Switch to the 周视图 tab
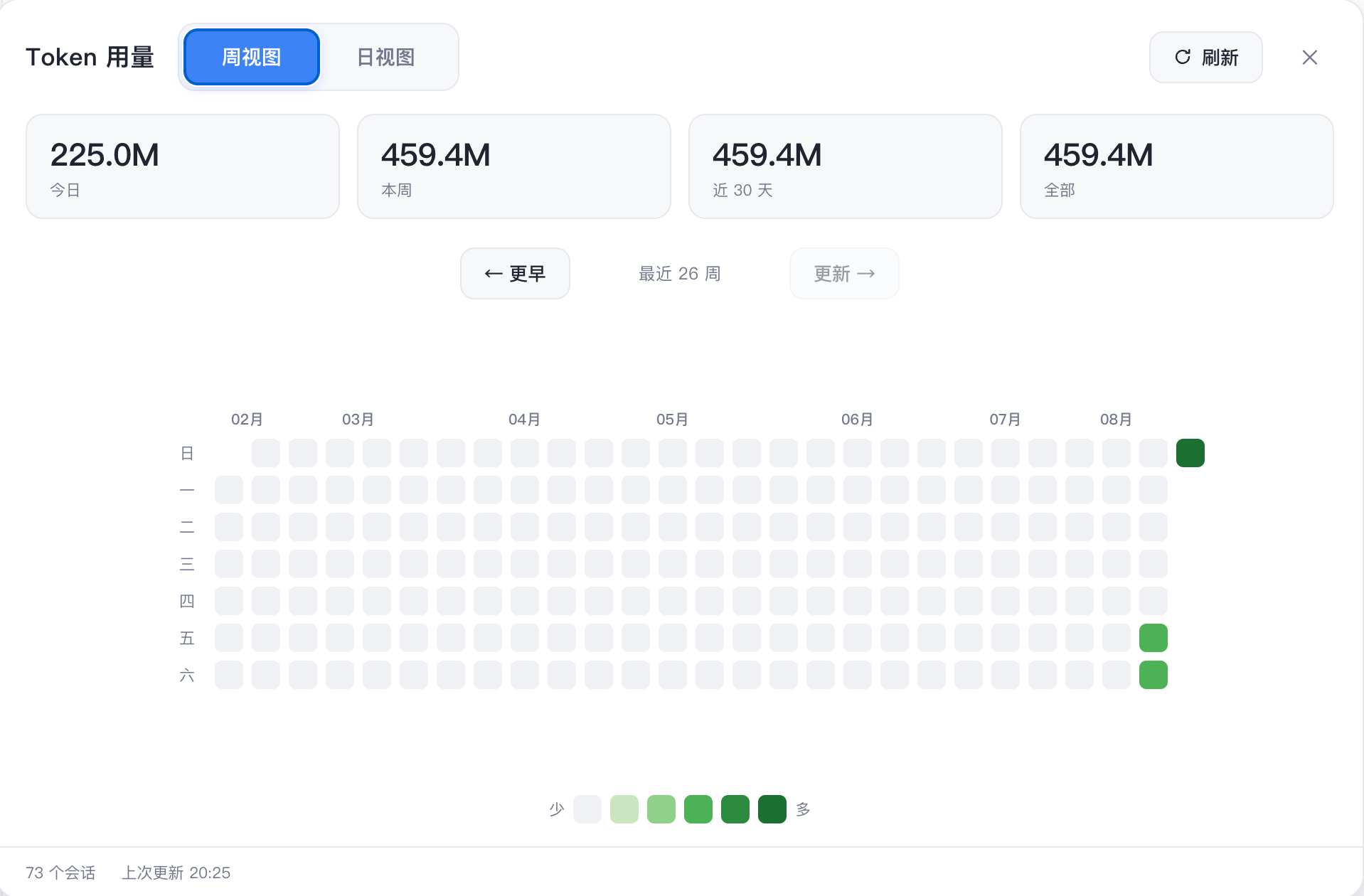This screenshot has height=896, width=1364. point(252,57)
